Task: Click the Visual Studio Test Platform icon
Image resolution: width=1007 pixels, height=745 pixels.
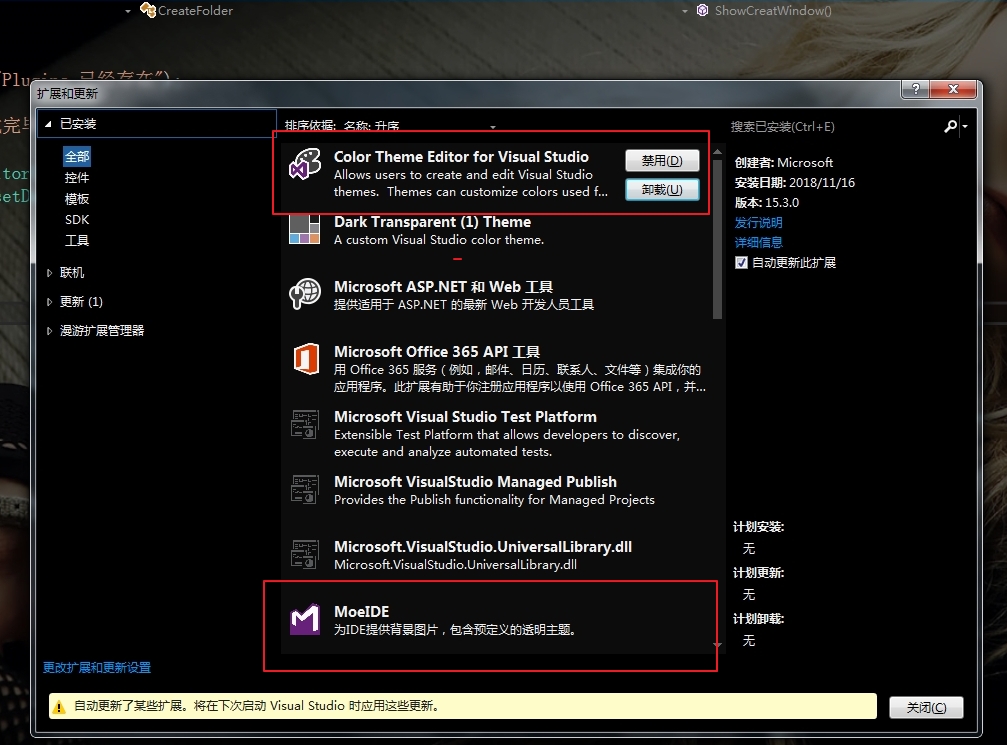Action: coord(304,424)
